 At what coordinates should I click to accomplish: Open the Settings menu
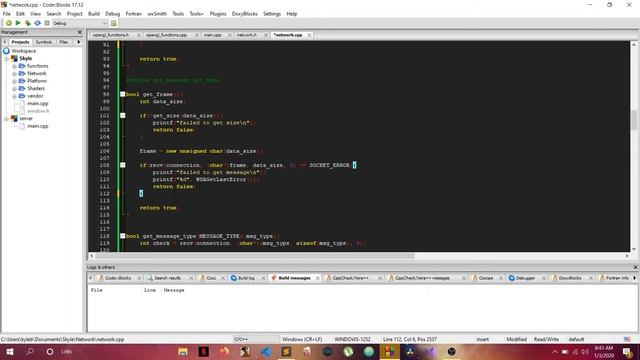[272, 13]
